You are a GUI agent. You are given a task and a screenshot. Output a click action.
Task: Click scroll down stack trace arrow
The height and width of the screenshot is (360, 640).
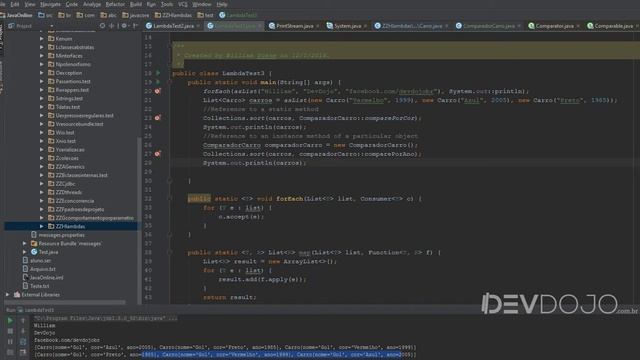pos(23,331)
